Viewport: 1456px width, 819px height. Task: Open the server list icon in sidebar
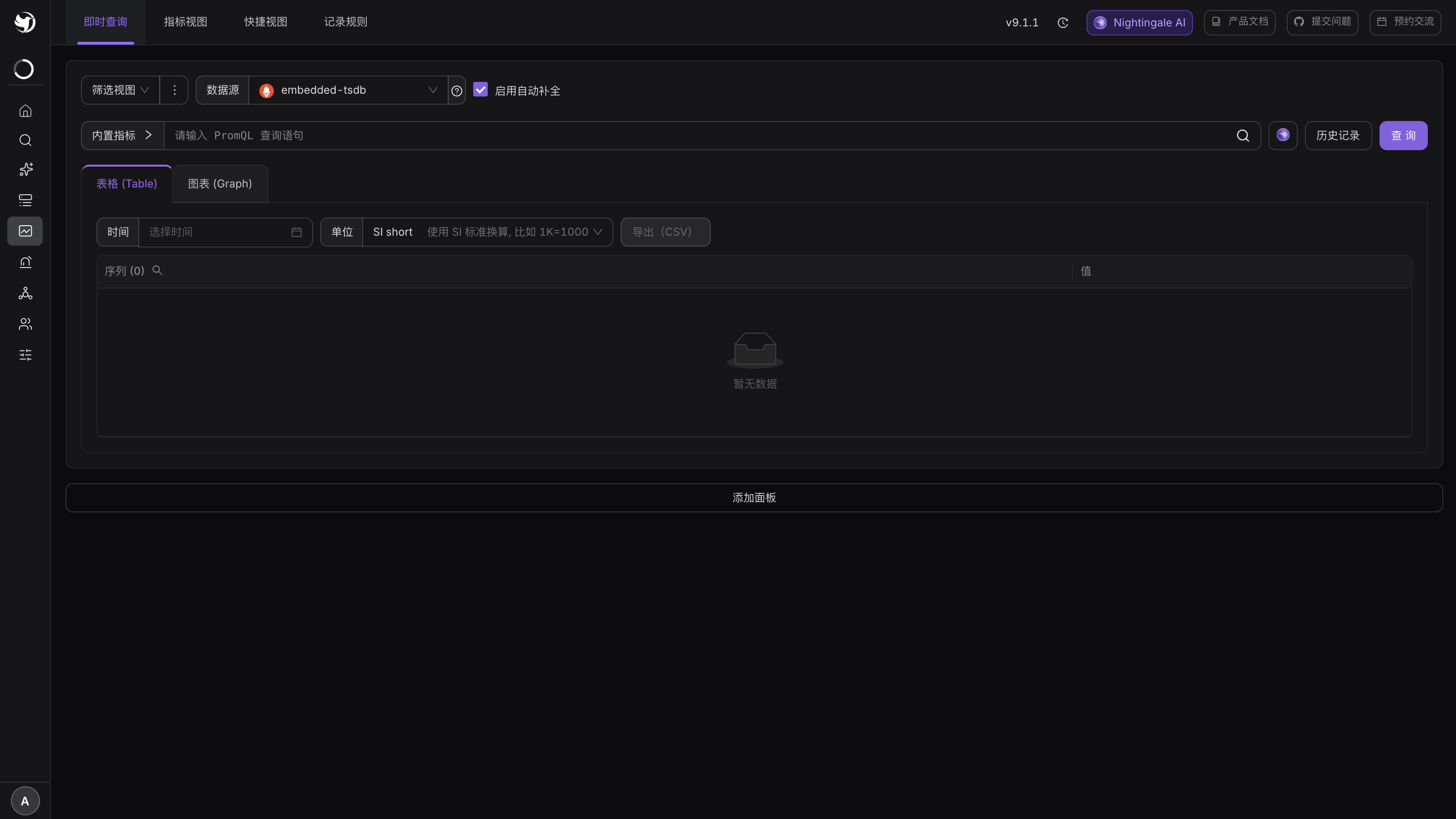point(25,200)
